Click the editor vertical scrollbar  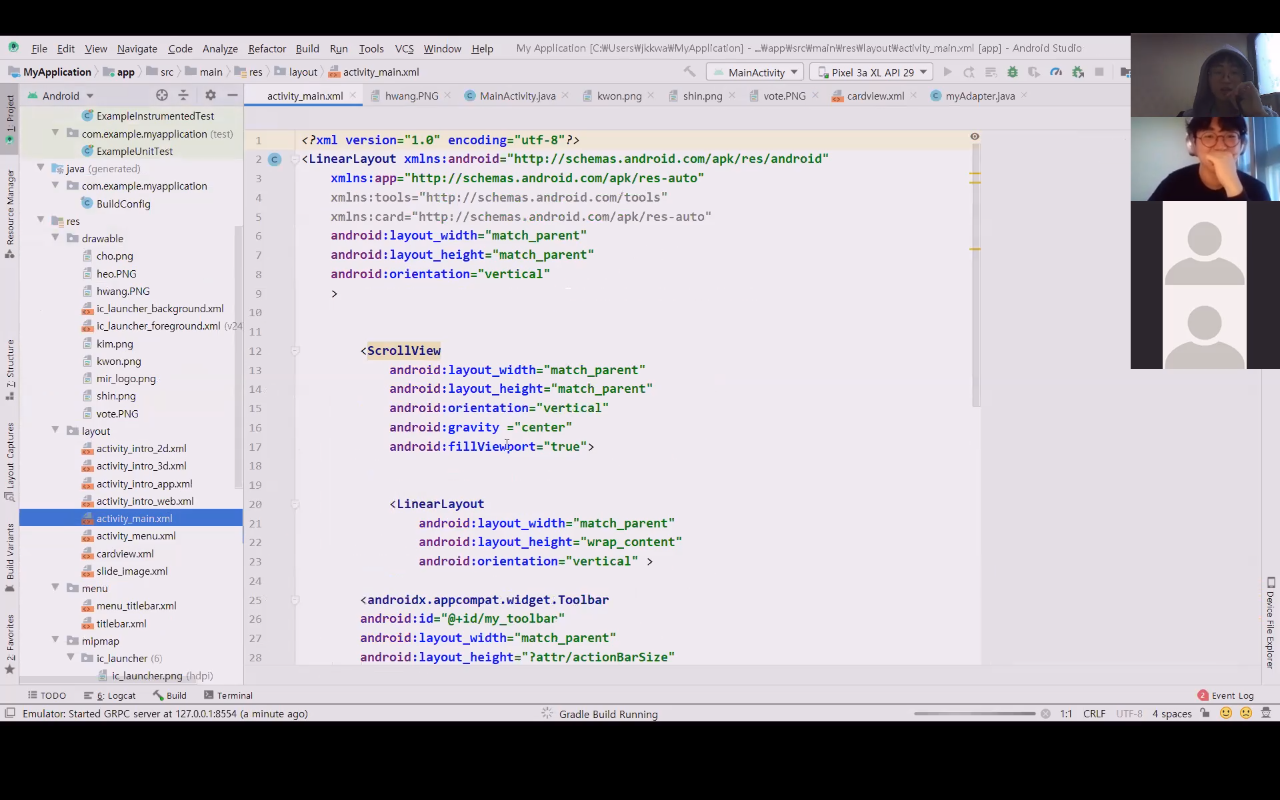point(975,275)
